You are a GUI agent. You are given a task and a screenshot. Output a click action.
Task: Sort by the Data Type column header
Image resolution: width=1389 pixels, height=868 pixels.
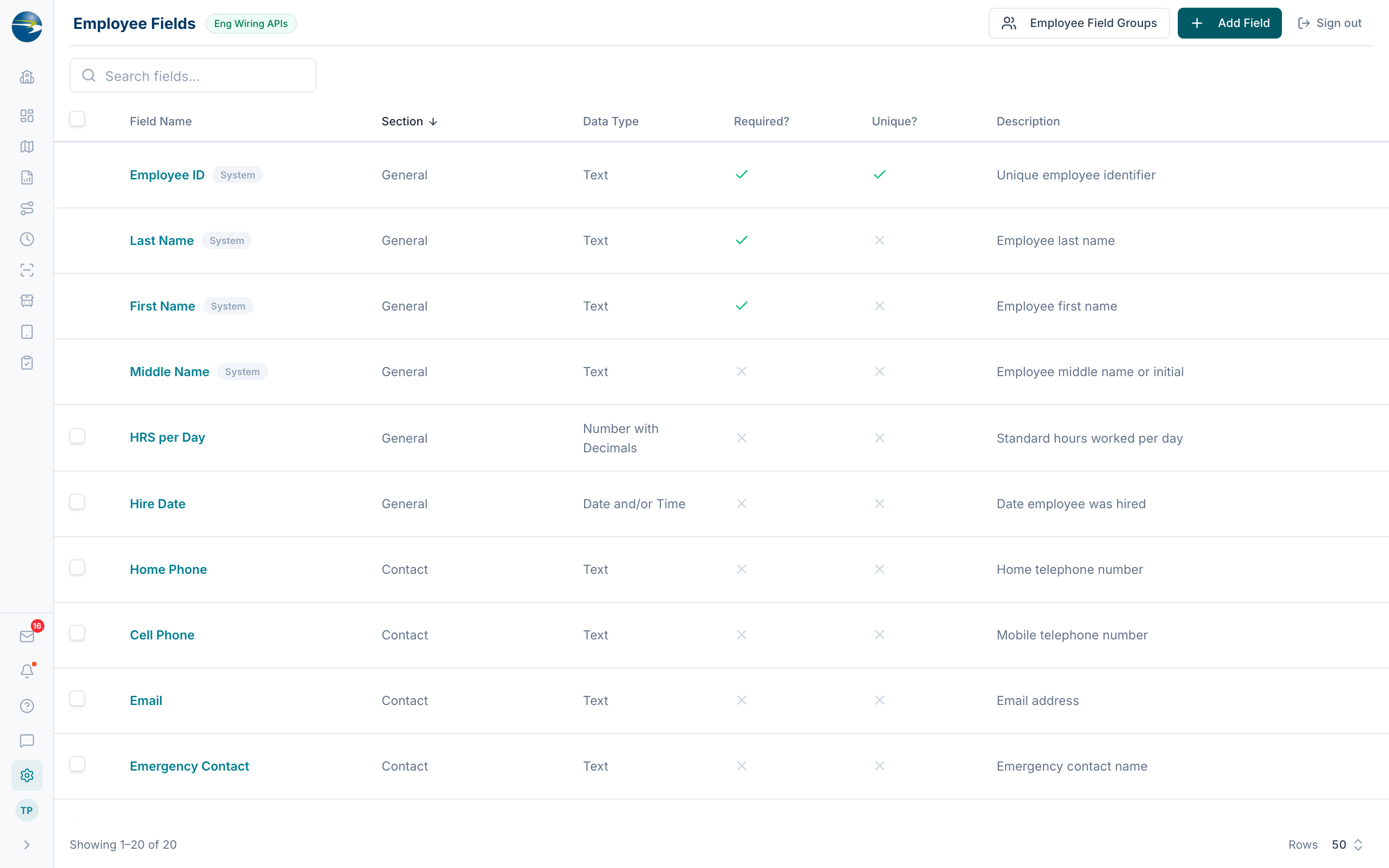pyautogui.click(x=611, y=121)
